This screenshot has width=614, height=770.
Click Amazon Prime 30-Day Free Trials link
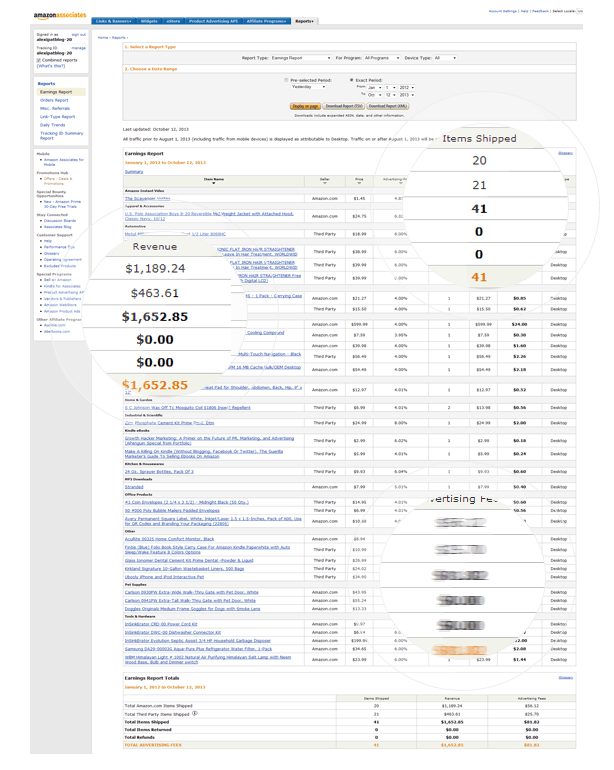coord(62,204)
